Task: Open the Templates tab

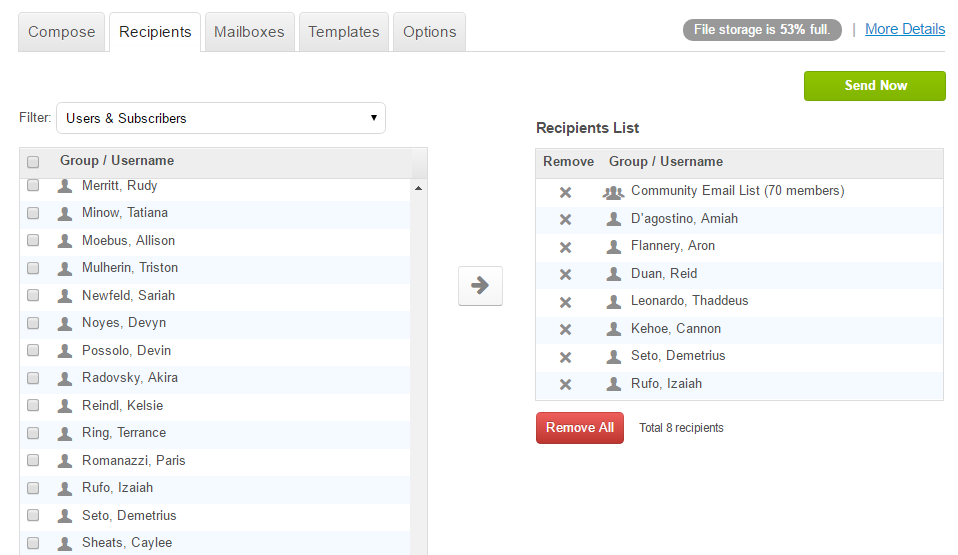Action: pos(344,32)
